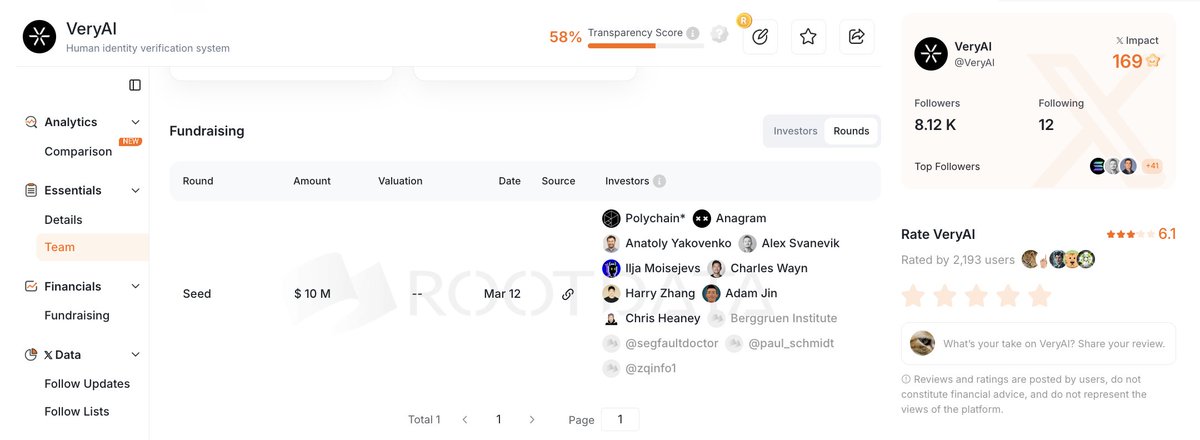Switch to the Investors view
This screenshot has width=1200, height=440.
[x=795, y=131]
